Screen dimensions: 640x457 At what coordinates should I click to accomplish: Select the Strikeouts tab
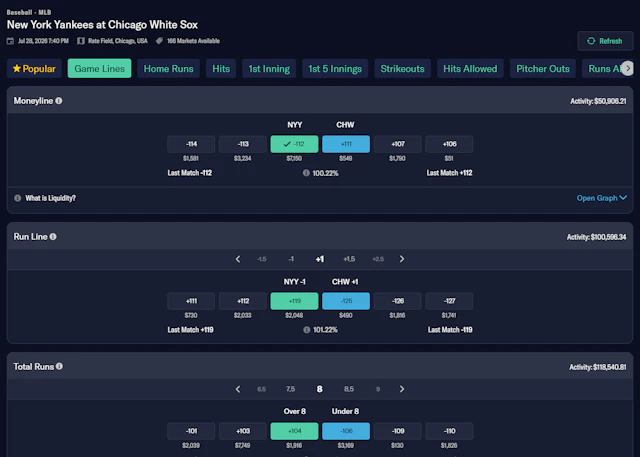pyautogui.click(x=402, y=69)
